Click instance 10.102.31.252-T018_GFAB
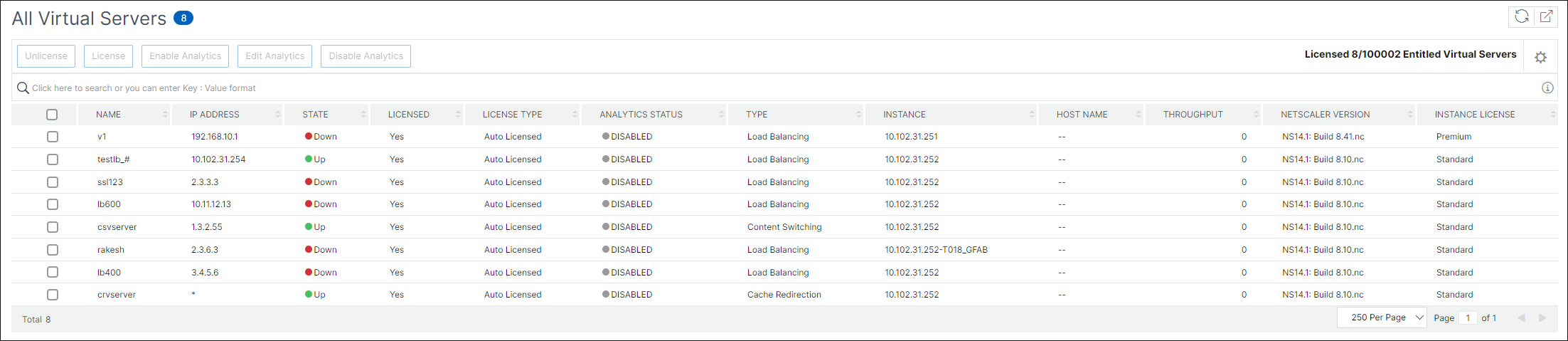This screenshot has width=1568, height=341. coord(937,250)
